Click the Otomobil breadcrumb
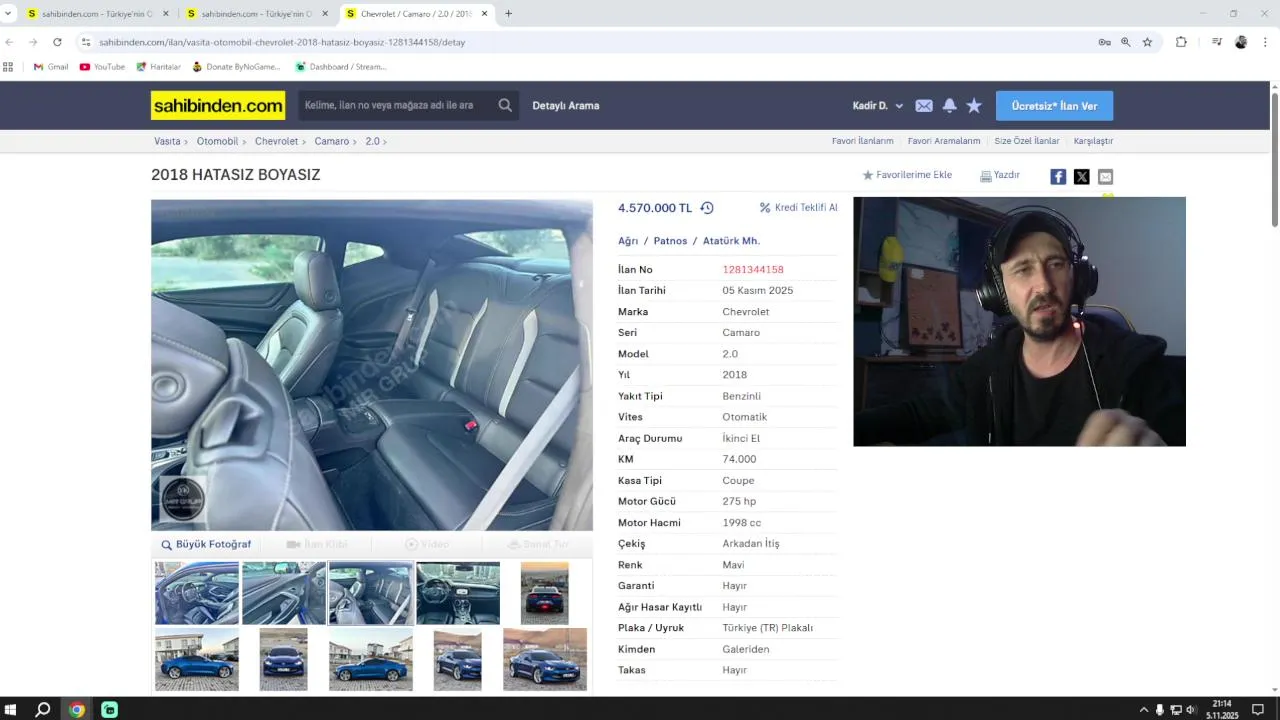1280x720 pixels. click(217, 141)
